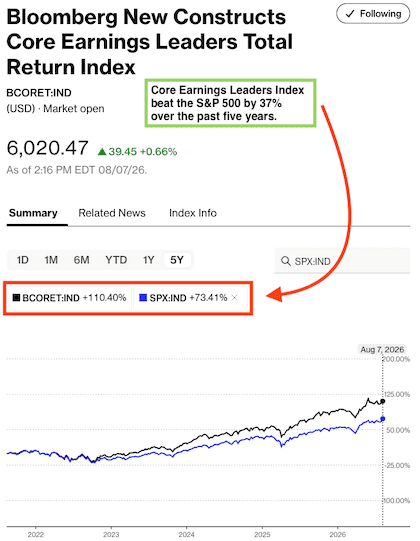Switch to the Related News tab
This screenshot has height=541, width=420.
coord(112,213)
